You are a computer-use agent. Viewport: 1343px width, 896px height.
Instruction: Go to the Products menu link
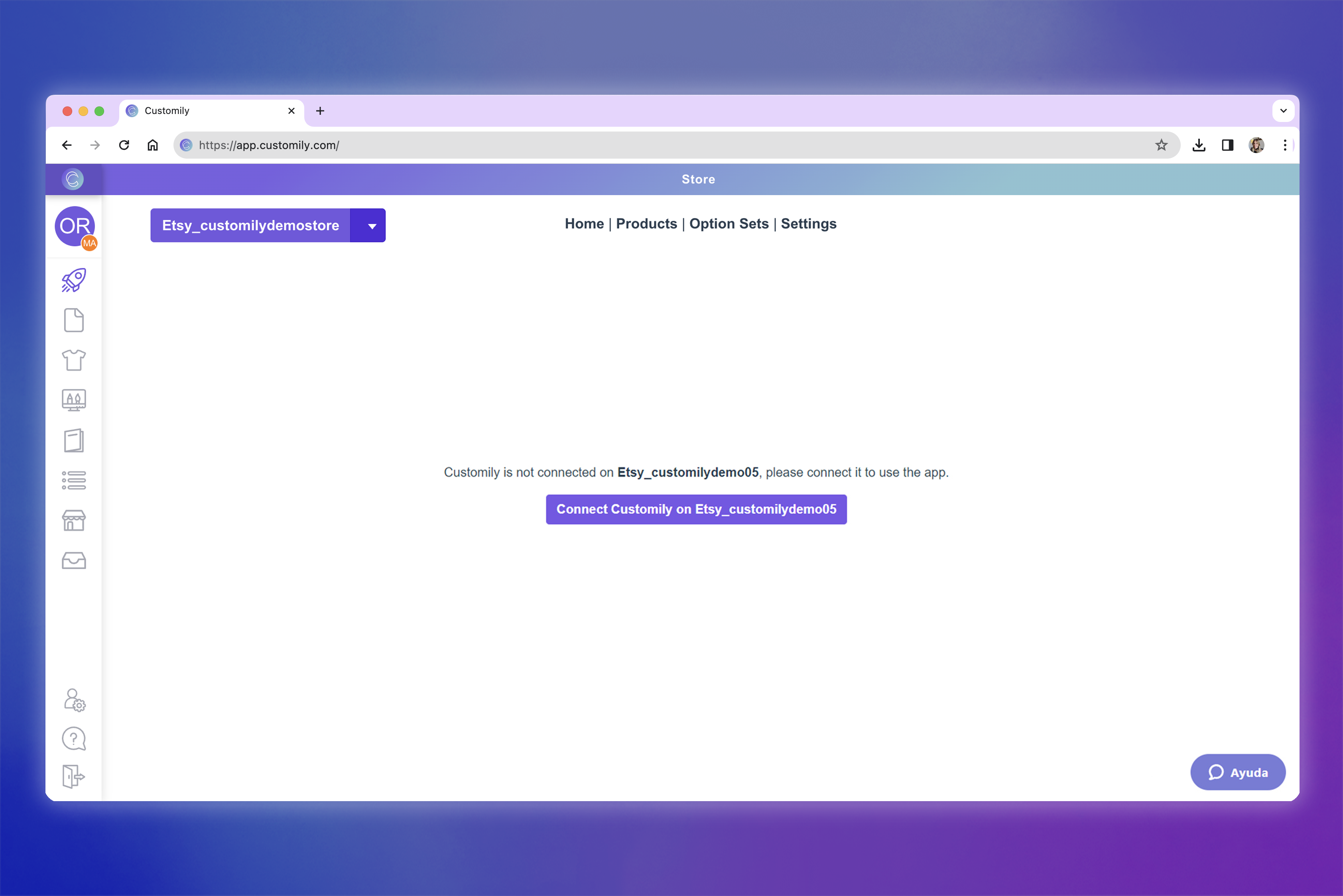(646, 224)
